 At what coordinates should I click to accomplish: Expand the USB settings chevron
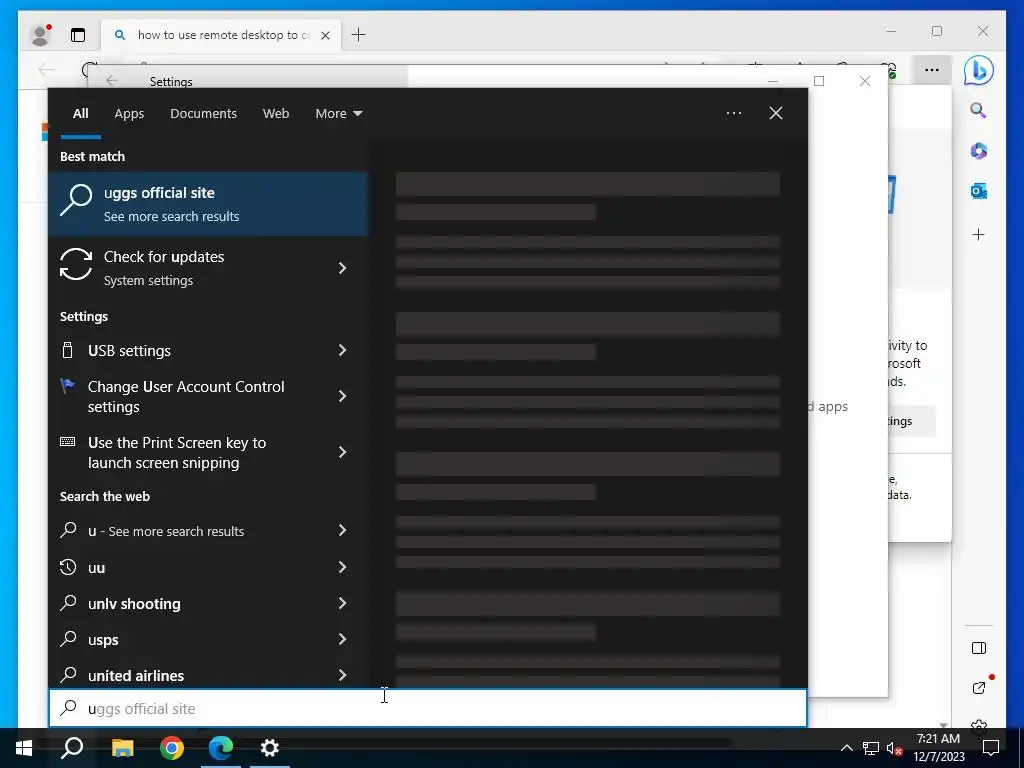coord(342,351)
